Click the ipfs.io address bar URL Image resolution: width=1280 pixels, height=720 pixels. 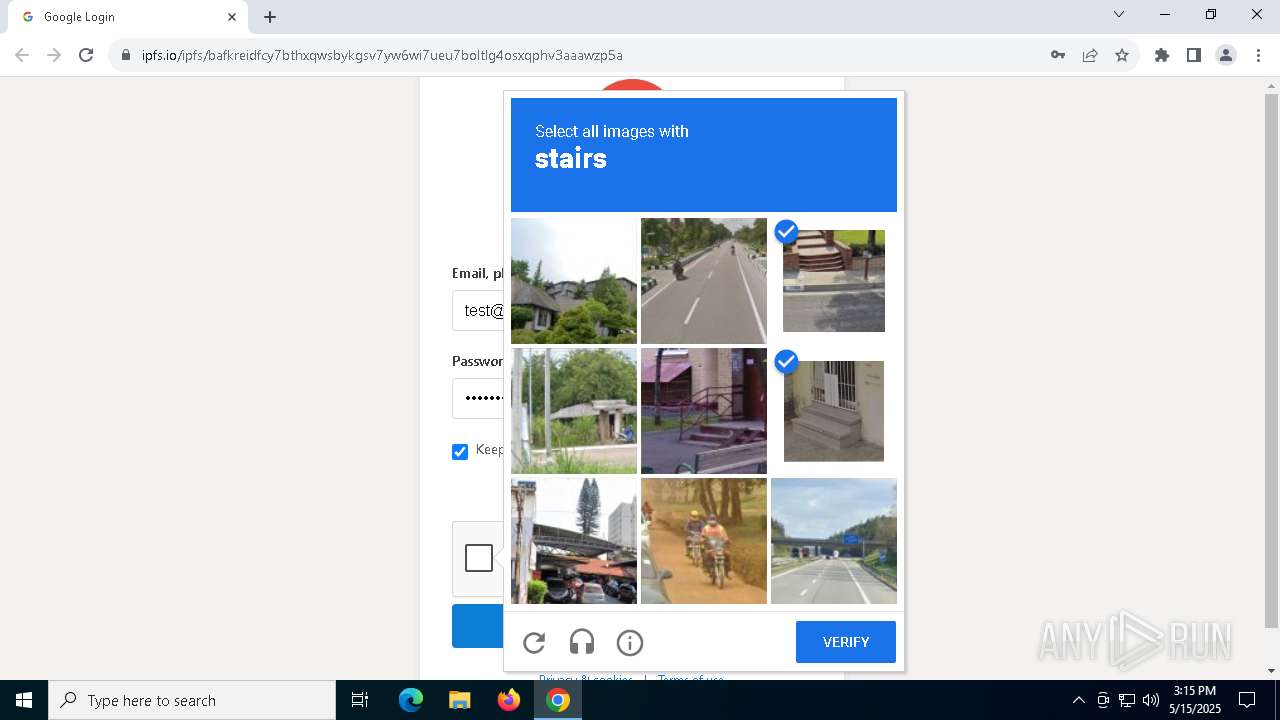point(382,55)
